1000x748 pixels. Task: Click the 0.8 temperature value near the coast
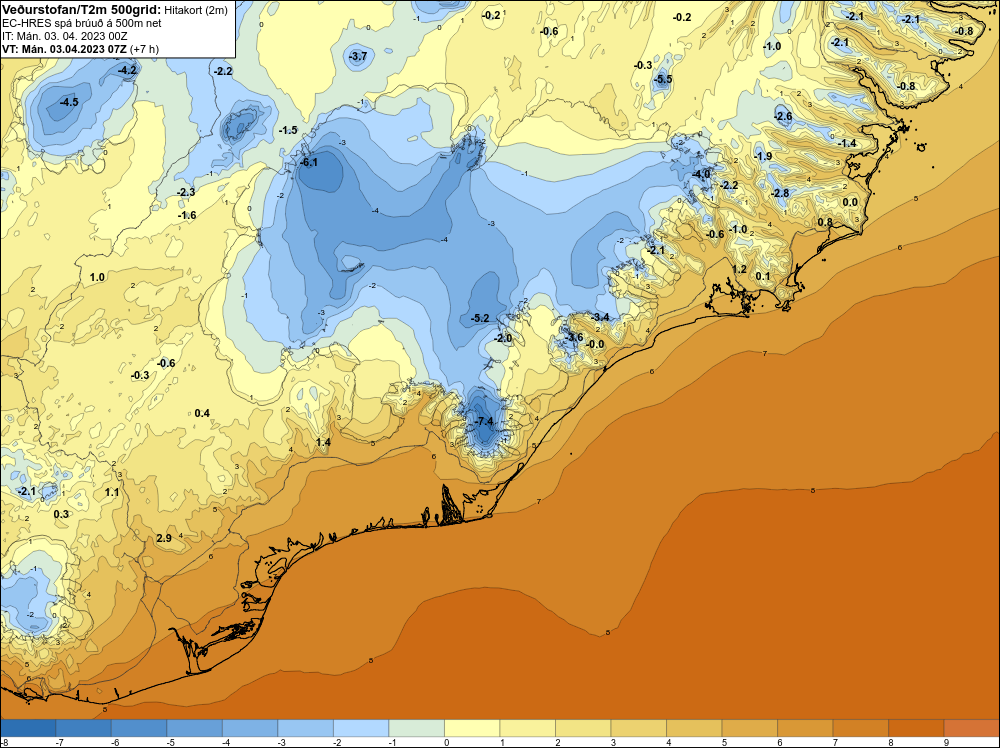[x=825, y=222]
